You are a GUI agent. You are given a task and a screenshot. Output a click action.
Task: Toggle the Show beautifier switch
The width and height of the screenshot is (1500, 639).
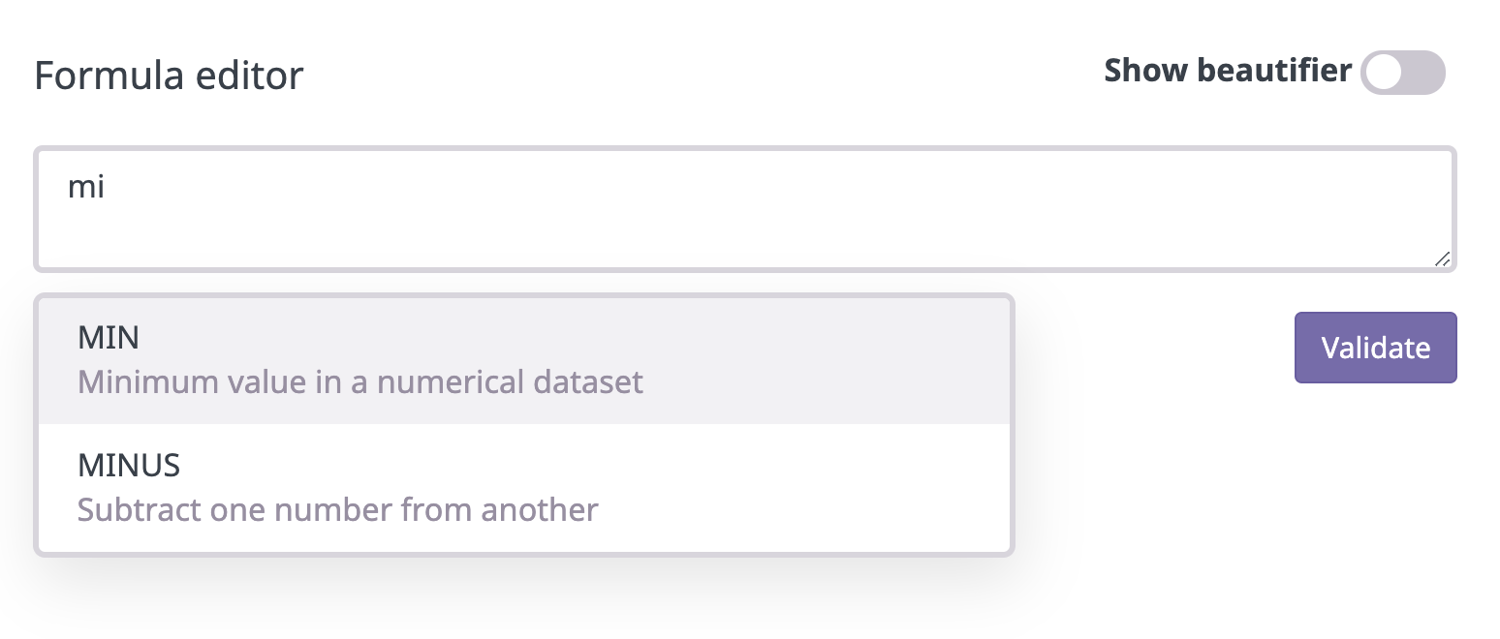point(1403,72)
